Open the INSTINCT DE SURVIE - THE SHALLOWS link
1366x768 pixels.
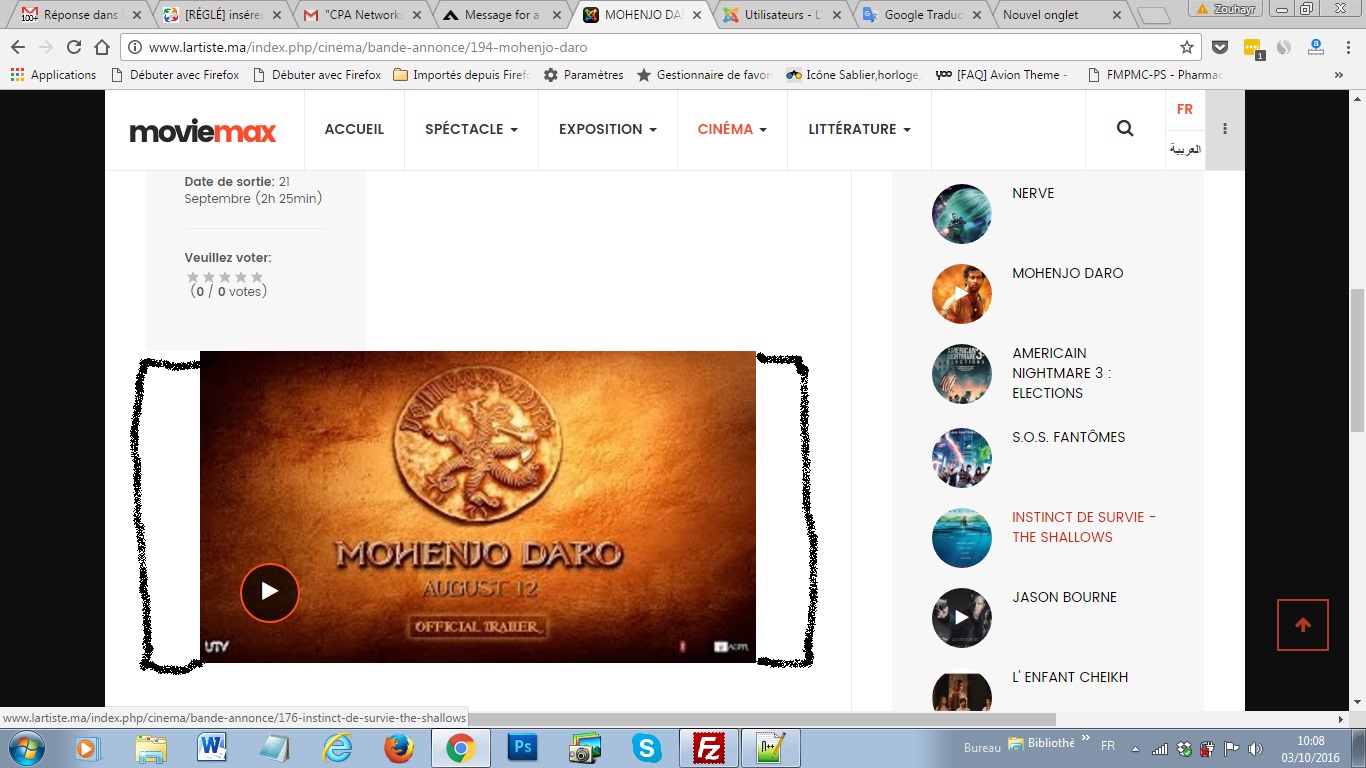pyautogui.click(x=1084, y=527)
